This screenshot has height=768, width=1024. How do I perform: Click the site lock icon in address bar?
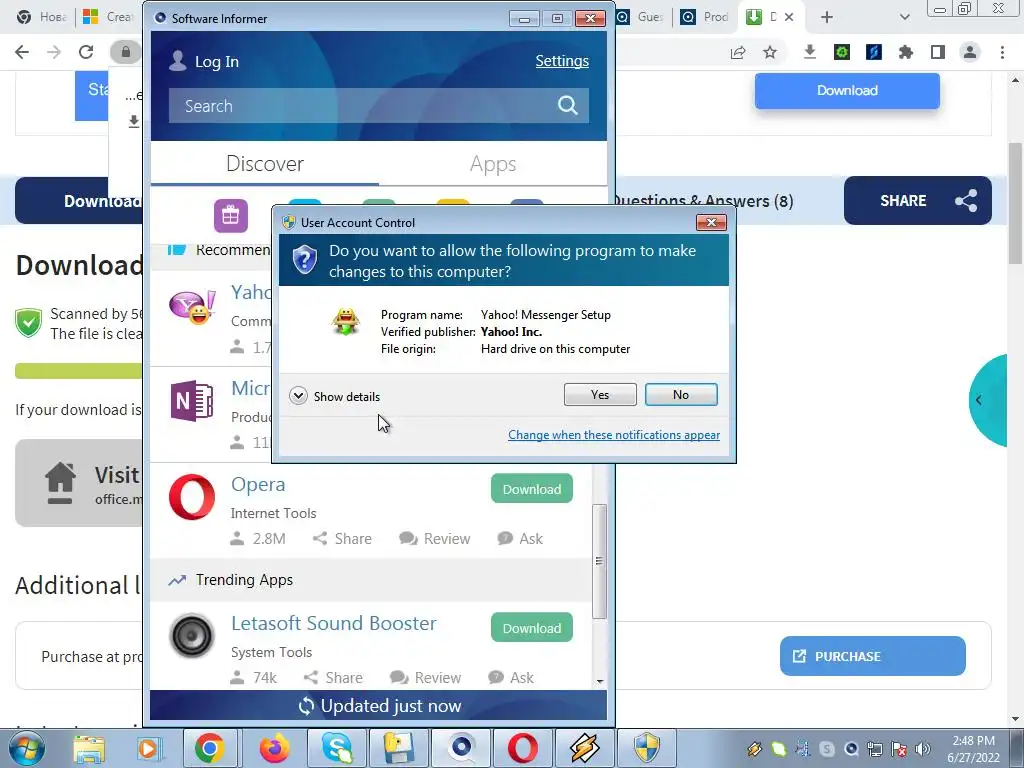[x=125, y=52]
